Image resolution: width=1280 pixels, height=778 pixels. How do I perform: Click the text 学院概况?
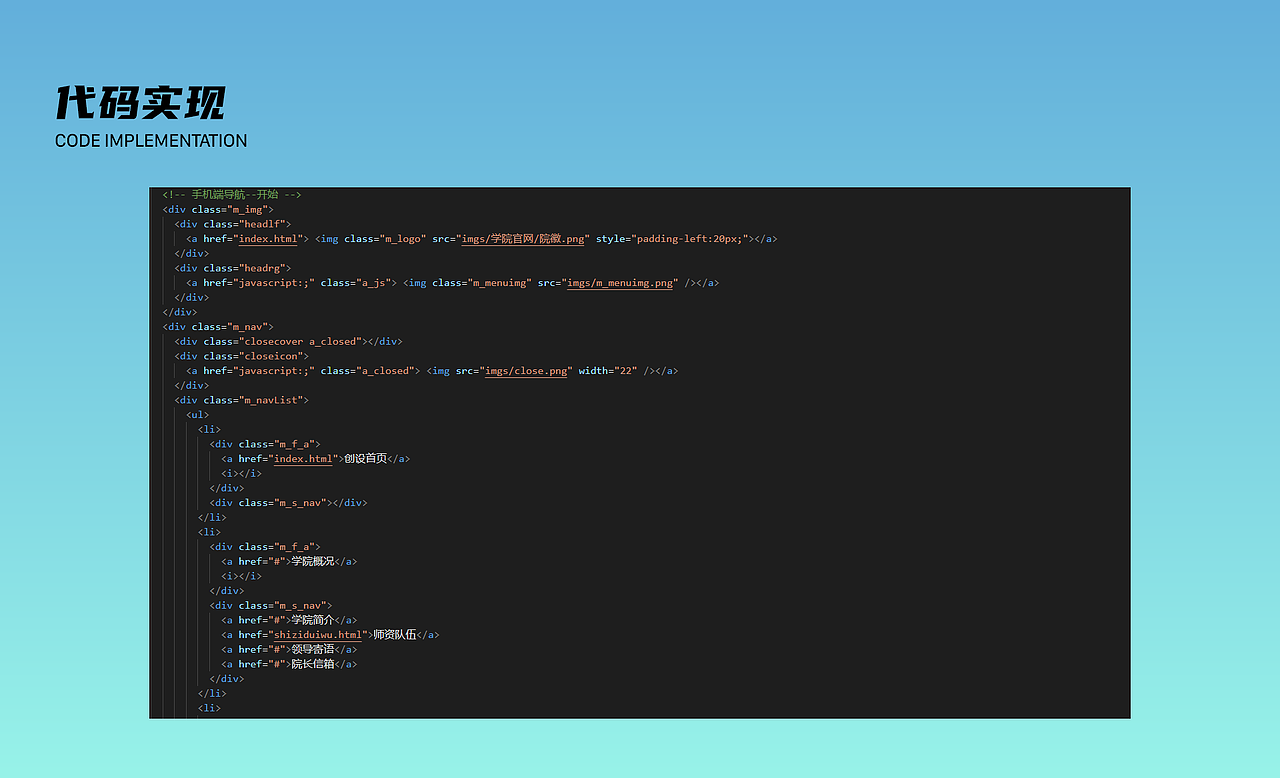point(312,562)
